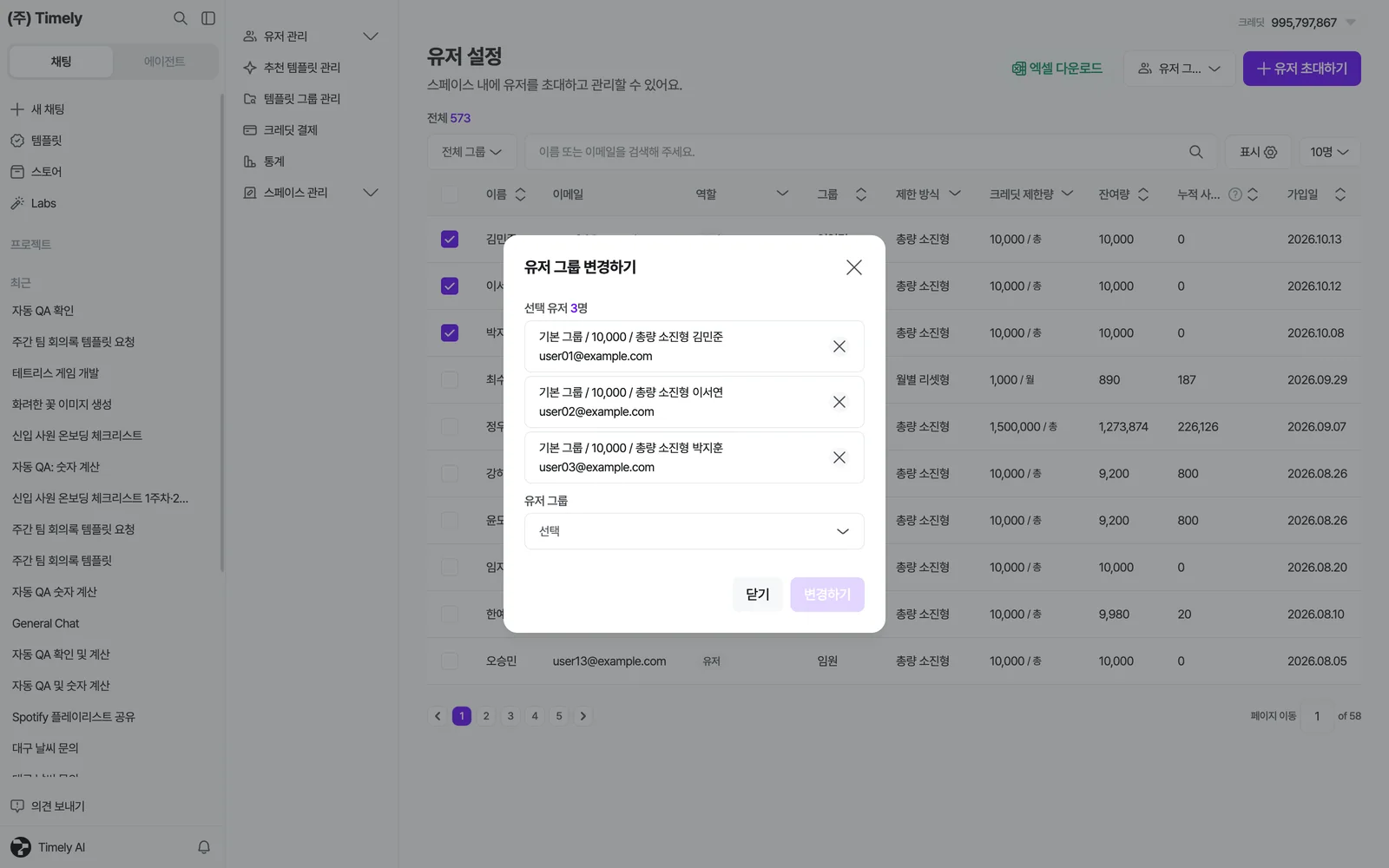Remove user01@example.com from selected users

point(839,346)
